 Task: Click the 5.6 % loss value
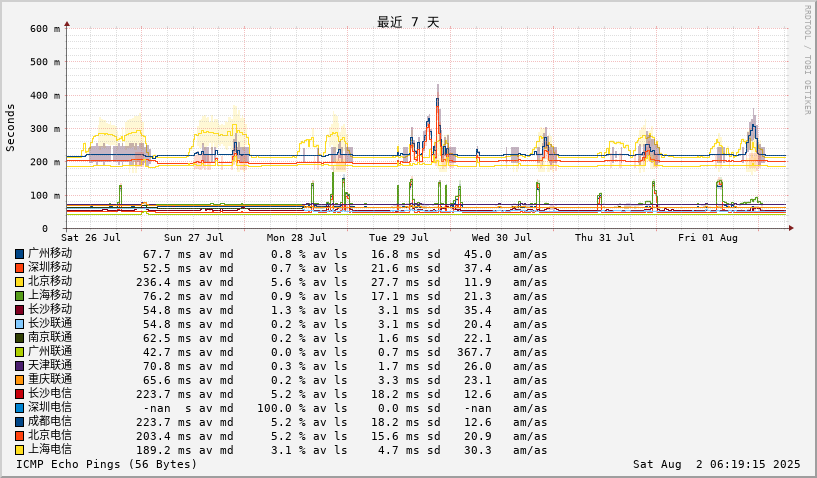point(288,283)
